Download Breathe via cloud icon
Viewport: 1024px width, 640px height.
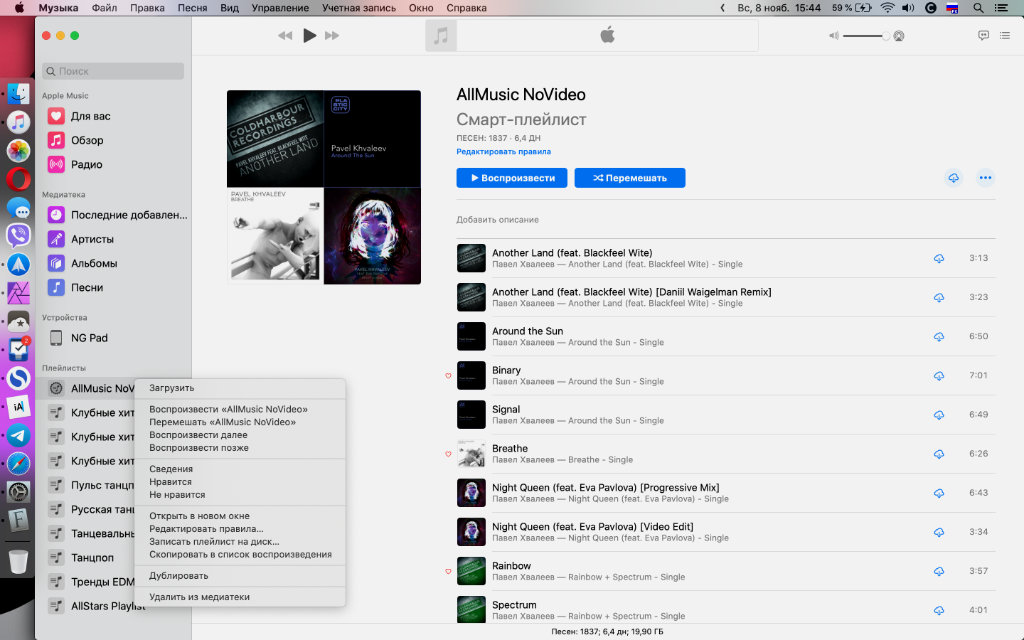click(939, 454)
